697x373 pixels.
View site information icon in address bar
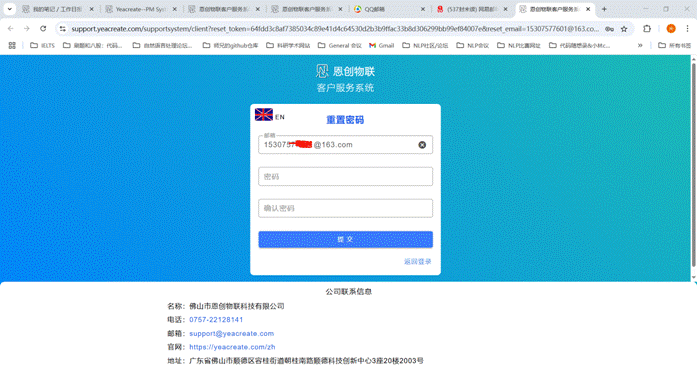63,29
